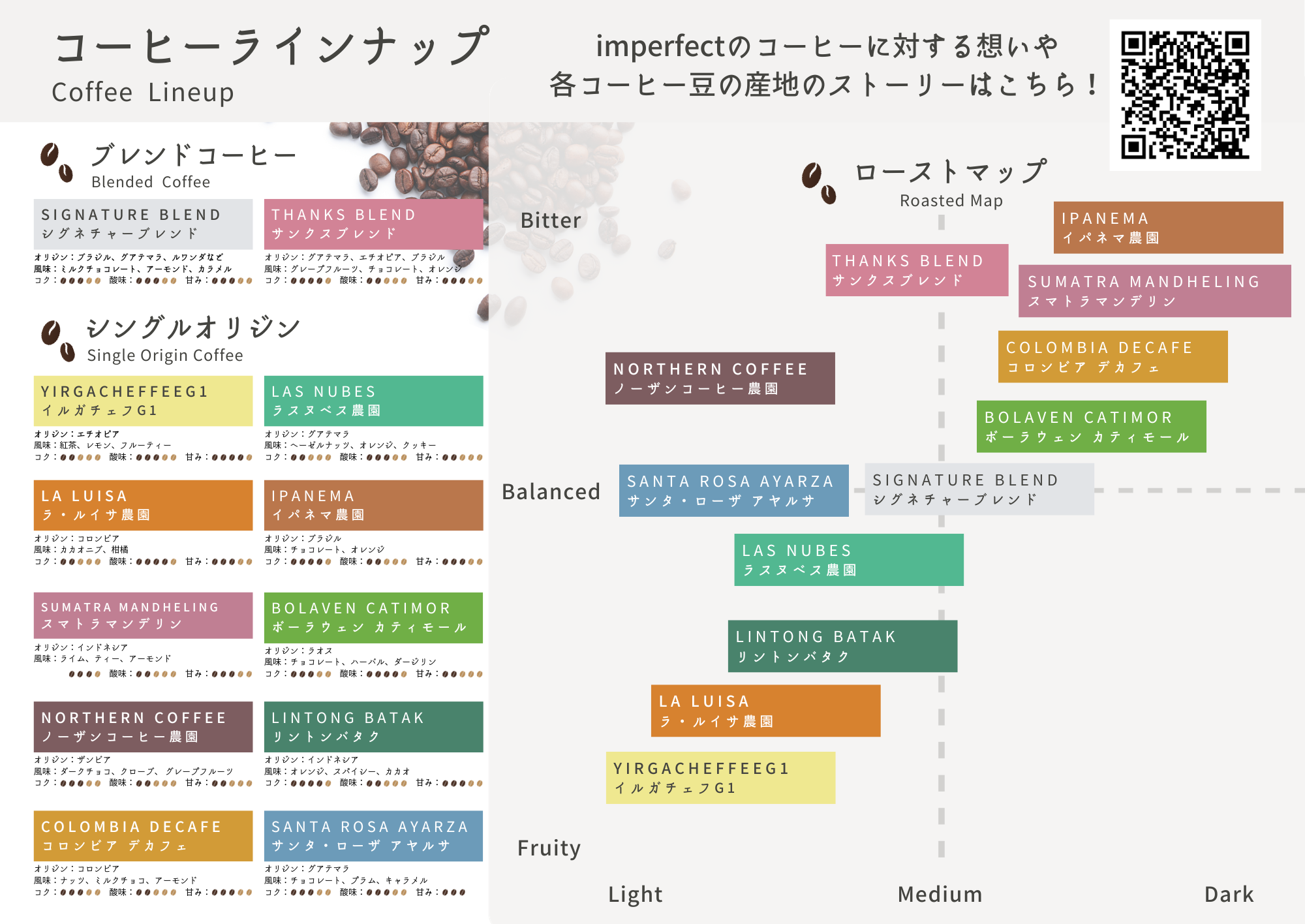Screen dimensions: 1305x924
Task: Click the SANTA ROSA AYARZA tag on roast map
Action: pos(733,491)
